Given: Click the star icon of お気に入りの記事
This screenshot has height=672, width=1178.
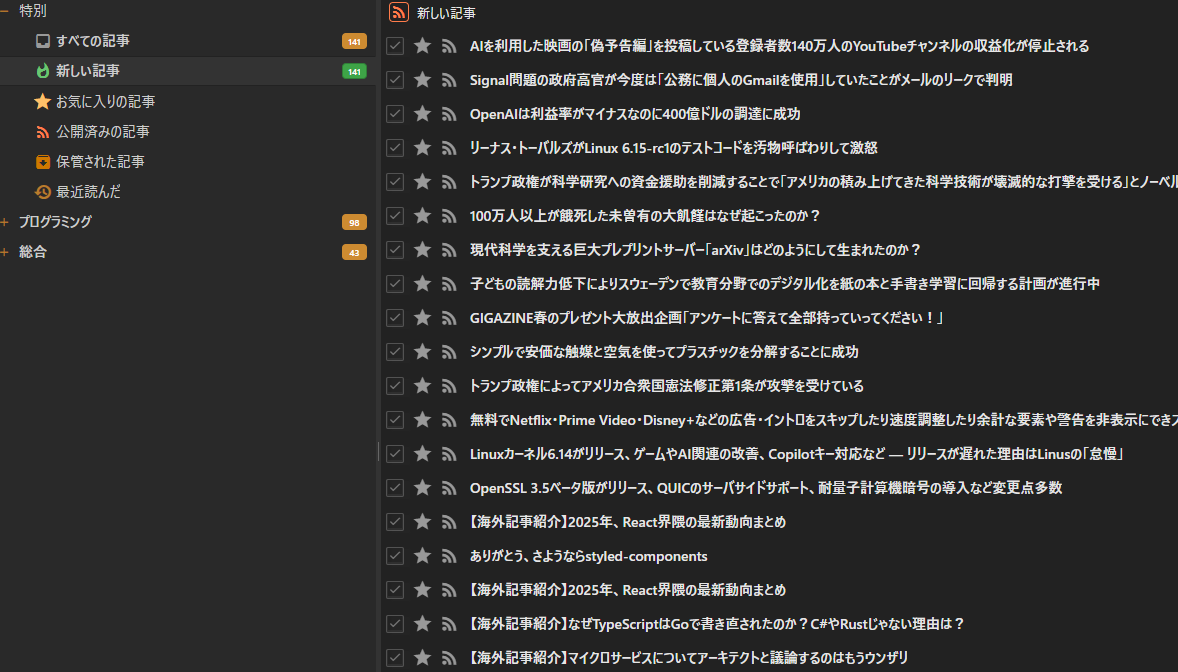Looking at the screenshot, I should (43, 101).
